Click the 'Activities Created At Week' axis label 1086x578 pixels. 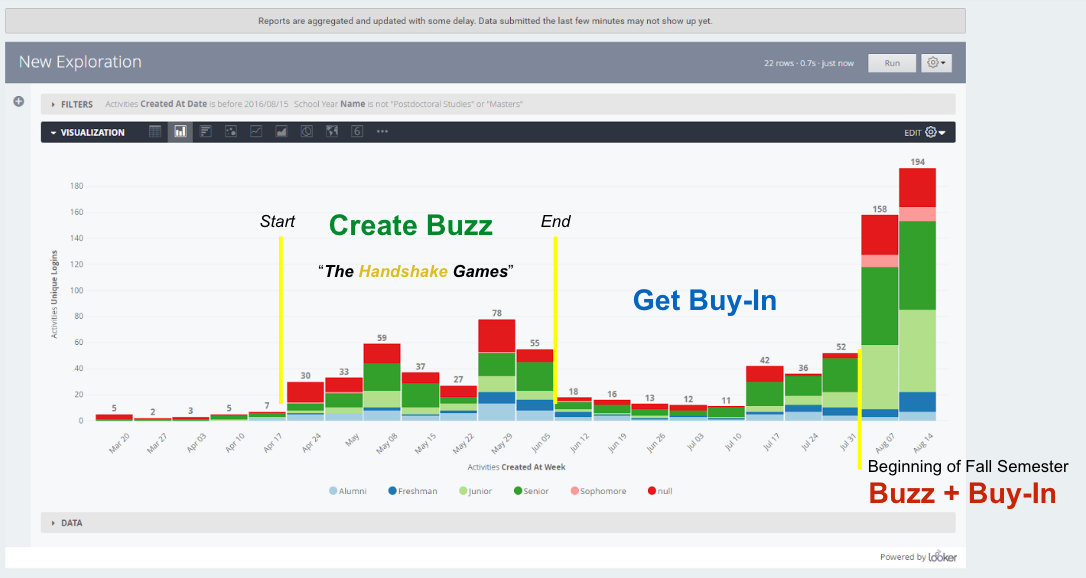tap(516, 467)
